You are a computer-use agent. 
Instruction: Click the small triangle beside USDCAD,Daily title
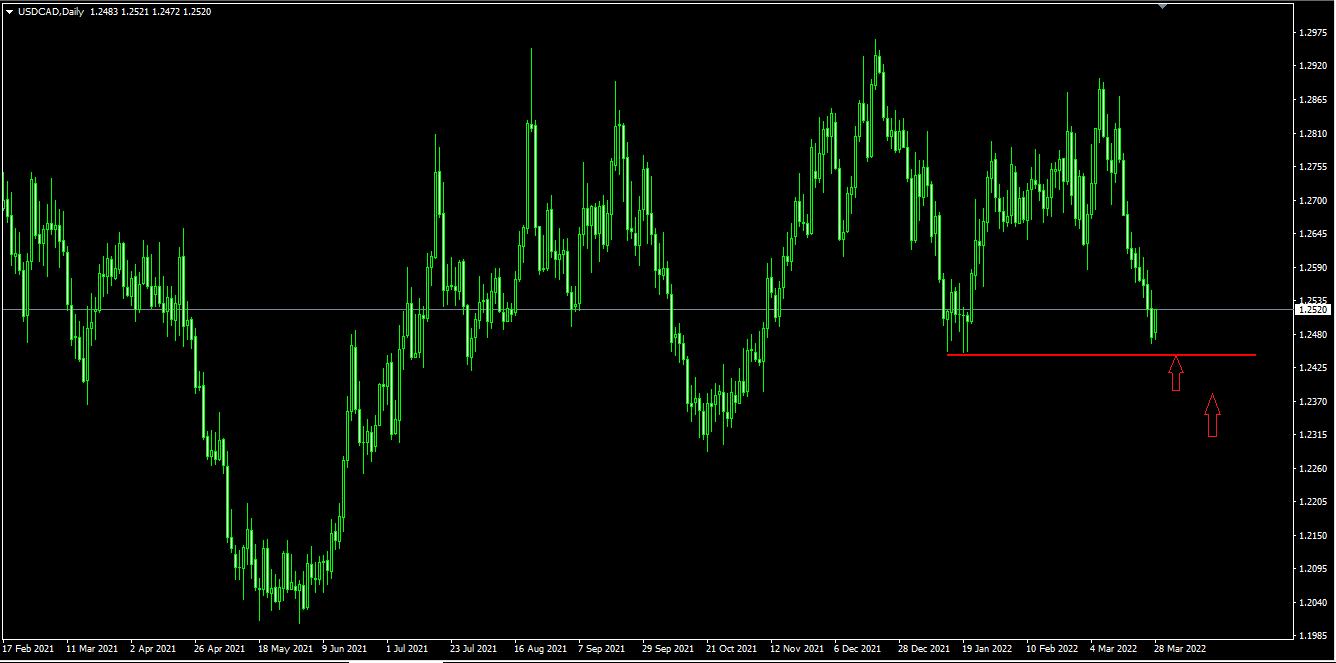coord(9,12)
